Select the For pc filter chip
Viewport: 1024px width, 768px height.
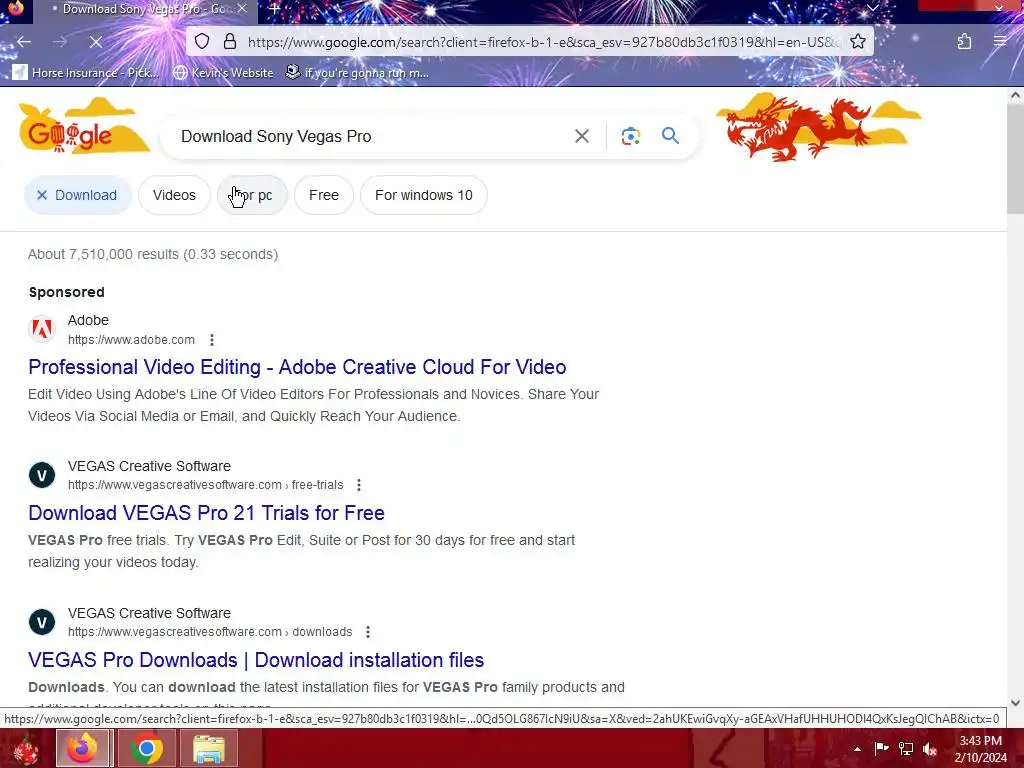click(252, 195)
